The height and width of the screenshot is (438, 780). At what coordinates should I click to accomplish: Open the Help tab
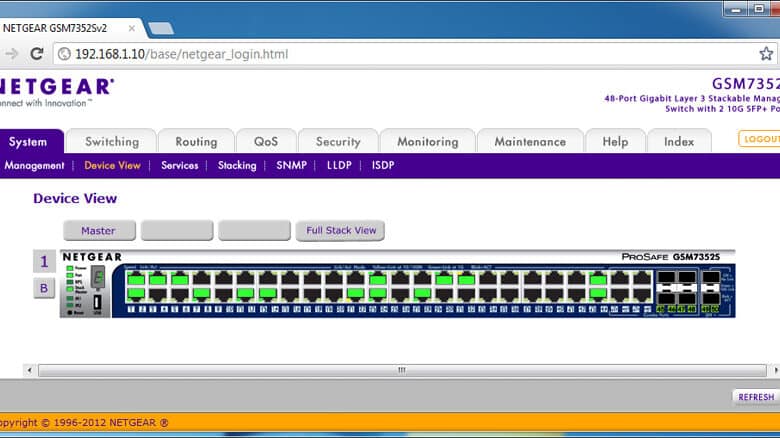(615, 141)
